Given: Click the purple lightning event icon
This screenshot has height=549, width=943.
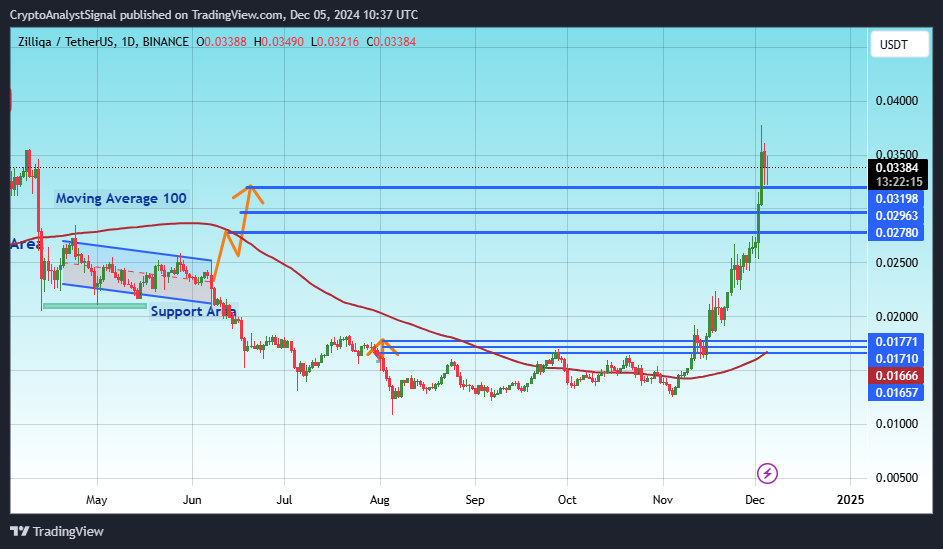Looking at the screenshot, I should coord(767,473).
